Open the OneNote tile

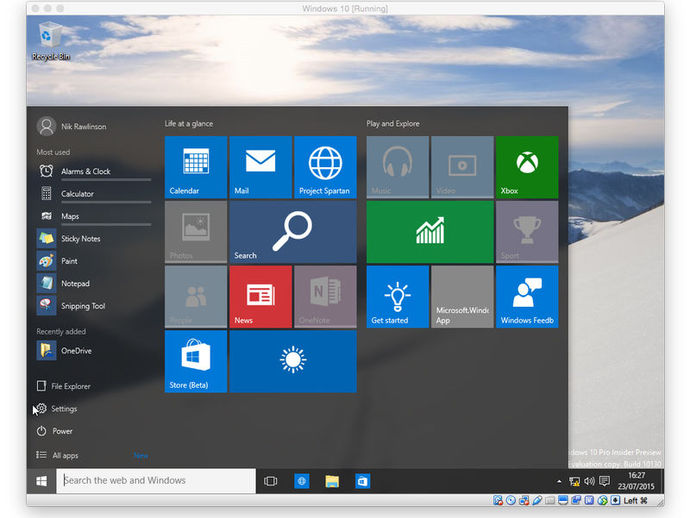[x=325, y=297]
